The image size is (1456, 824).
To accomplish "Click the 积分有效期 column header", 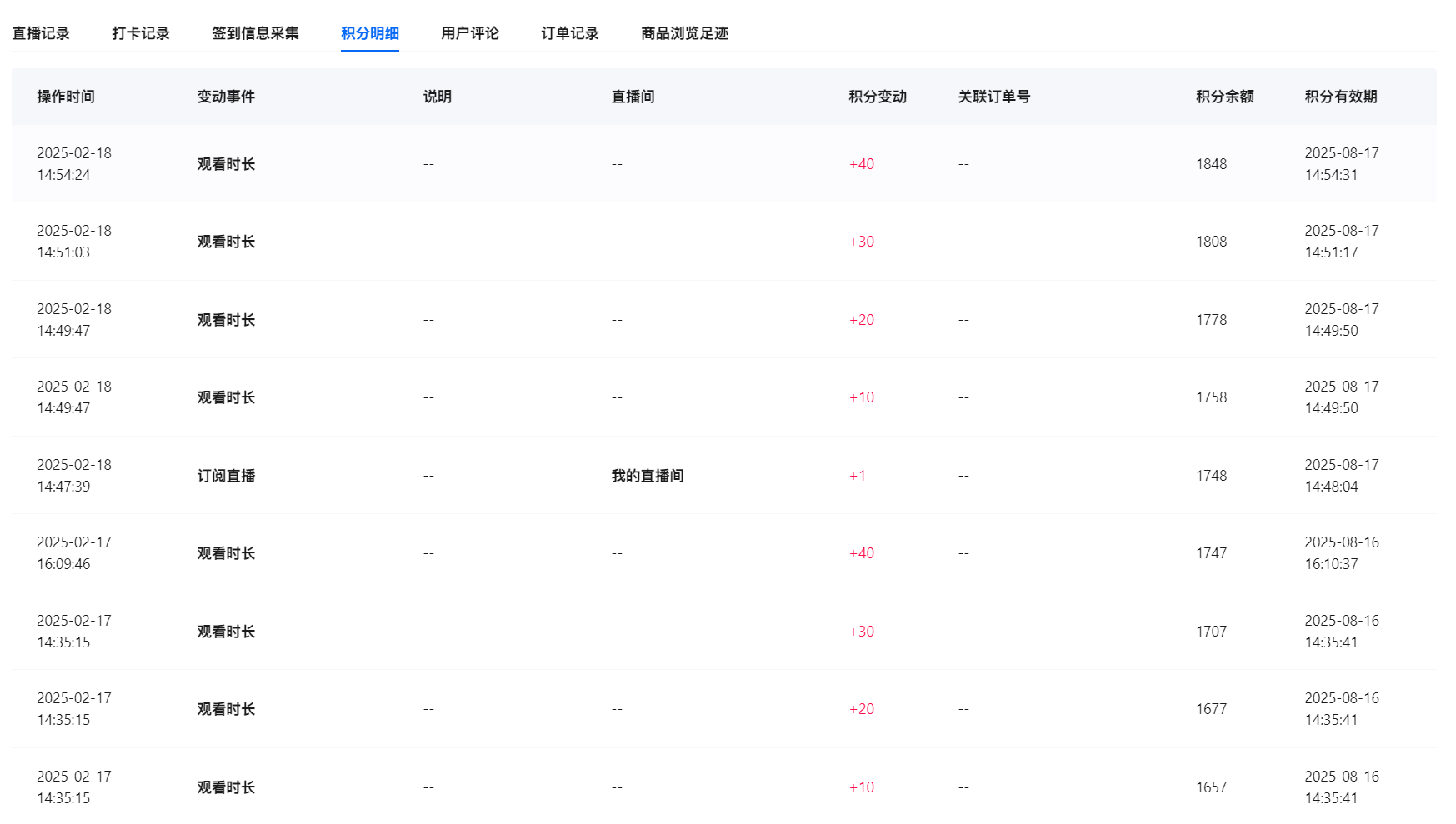I will click(x=1341, y=97).
